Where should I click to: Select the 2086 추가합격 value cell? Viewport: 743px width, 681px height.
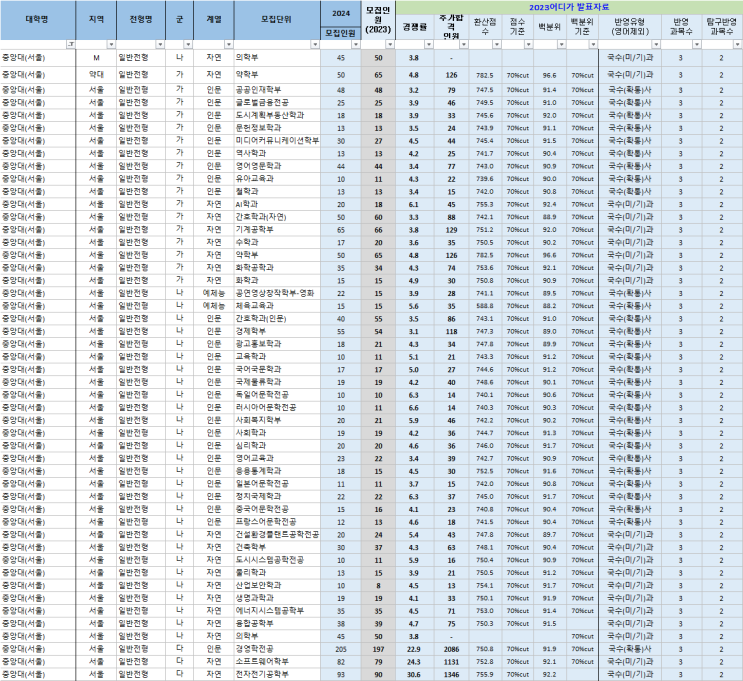(452, 649)
